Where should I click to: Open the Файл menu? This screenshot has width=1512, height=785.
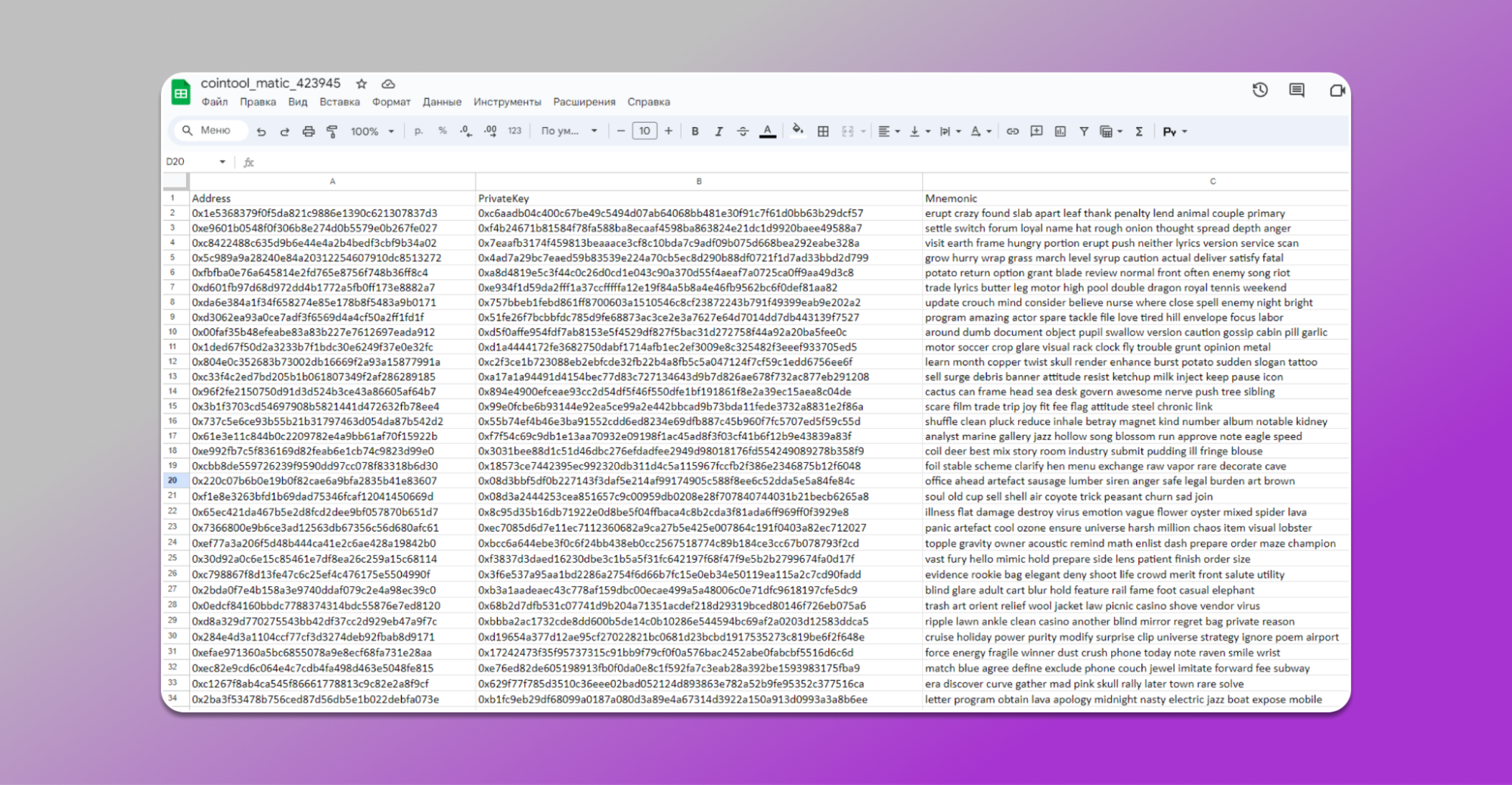tap(214, 102)
